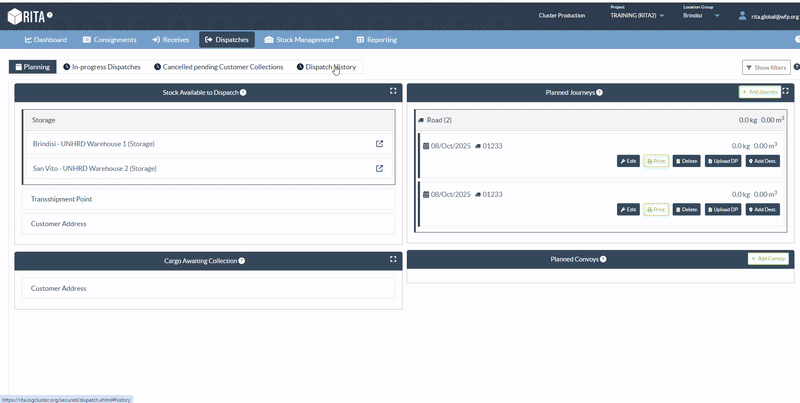This screenshot has width=800, height=403.
Task: Switch to In-progress Dispatches tab
Action: (x=101, y=67)
